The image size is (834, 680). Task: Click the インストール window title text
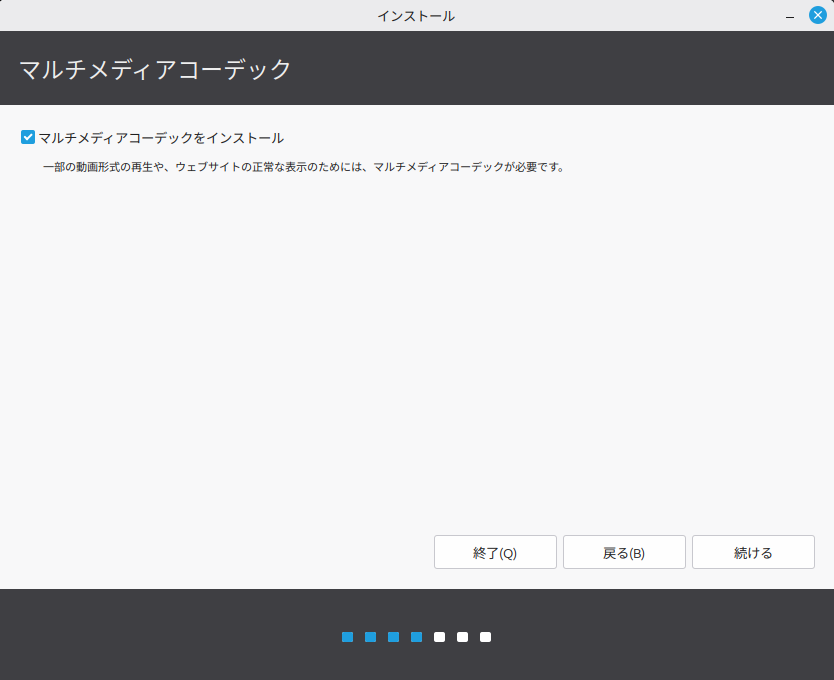(x=416, y=16)
